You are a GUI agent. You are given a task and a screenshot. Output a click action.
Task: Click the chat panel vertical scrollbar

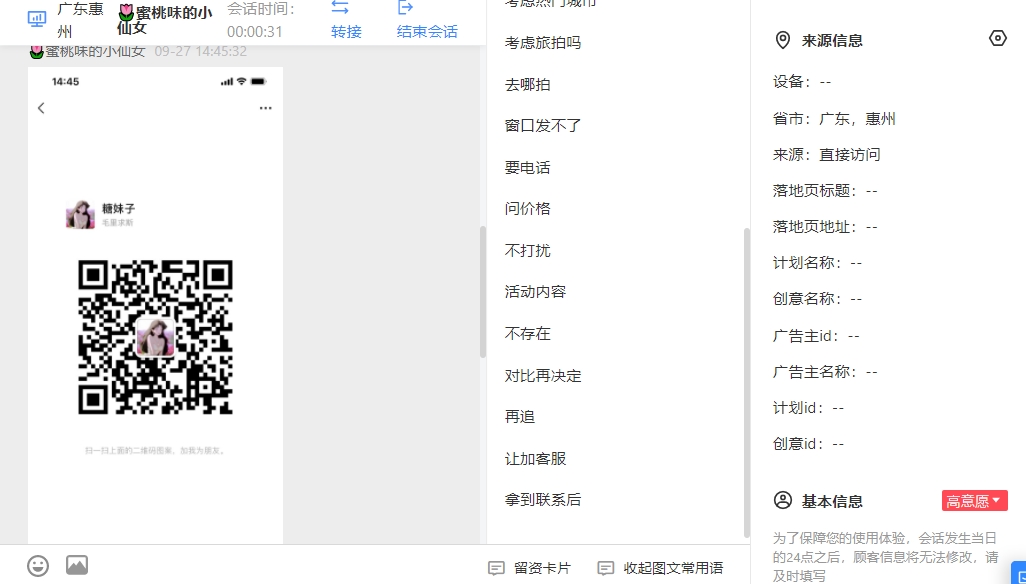pyautogui.click(x=483, y=292)
